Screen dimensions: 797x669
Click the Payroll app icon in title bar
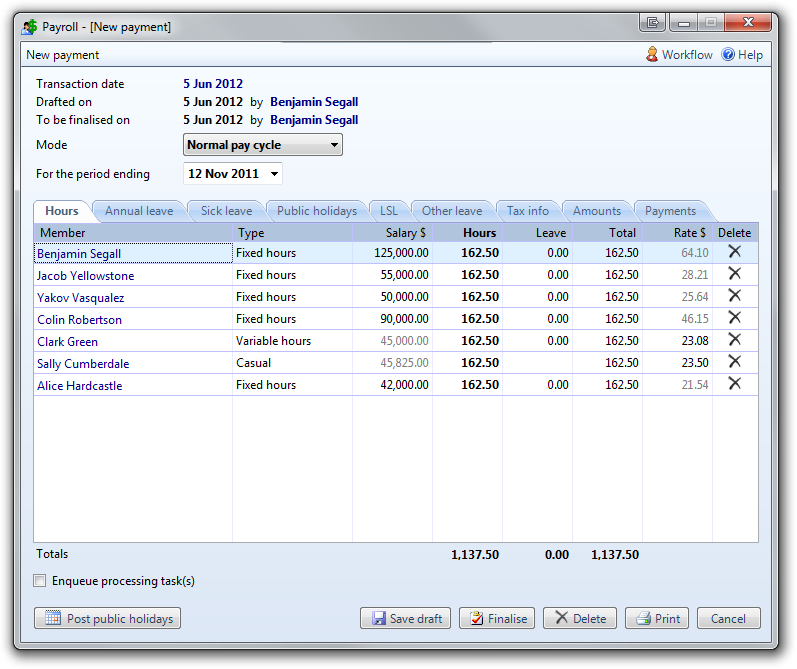[x=29, y=26]
